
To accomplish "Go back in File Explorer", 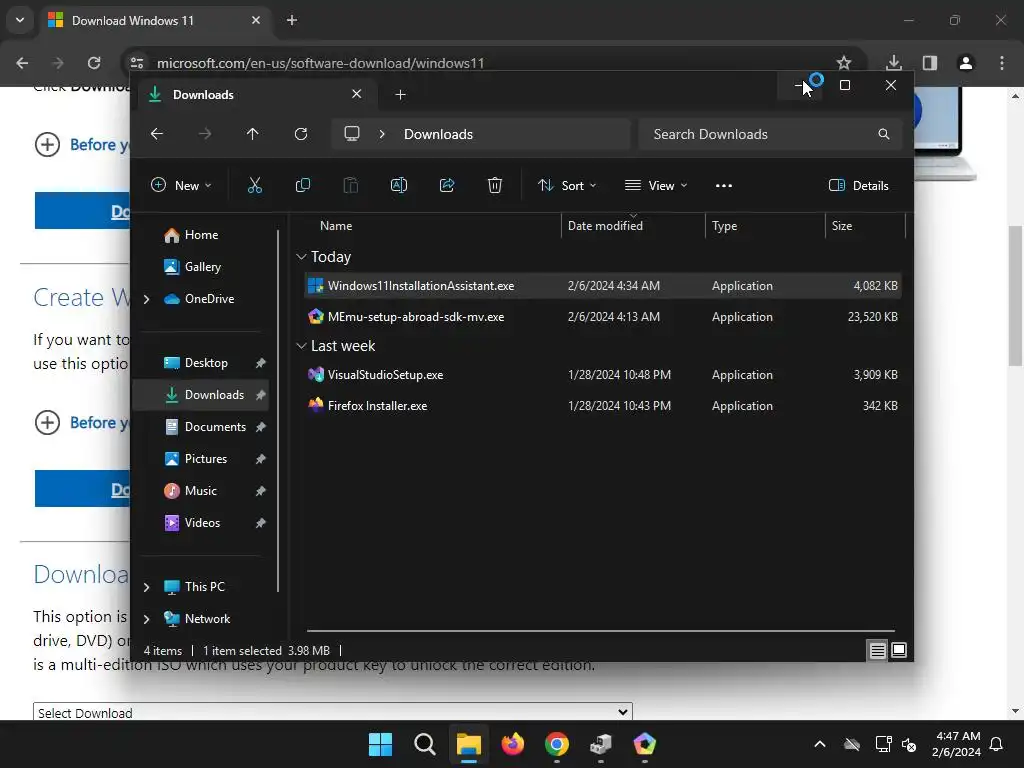I will click(157, 134).
